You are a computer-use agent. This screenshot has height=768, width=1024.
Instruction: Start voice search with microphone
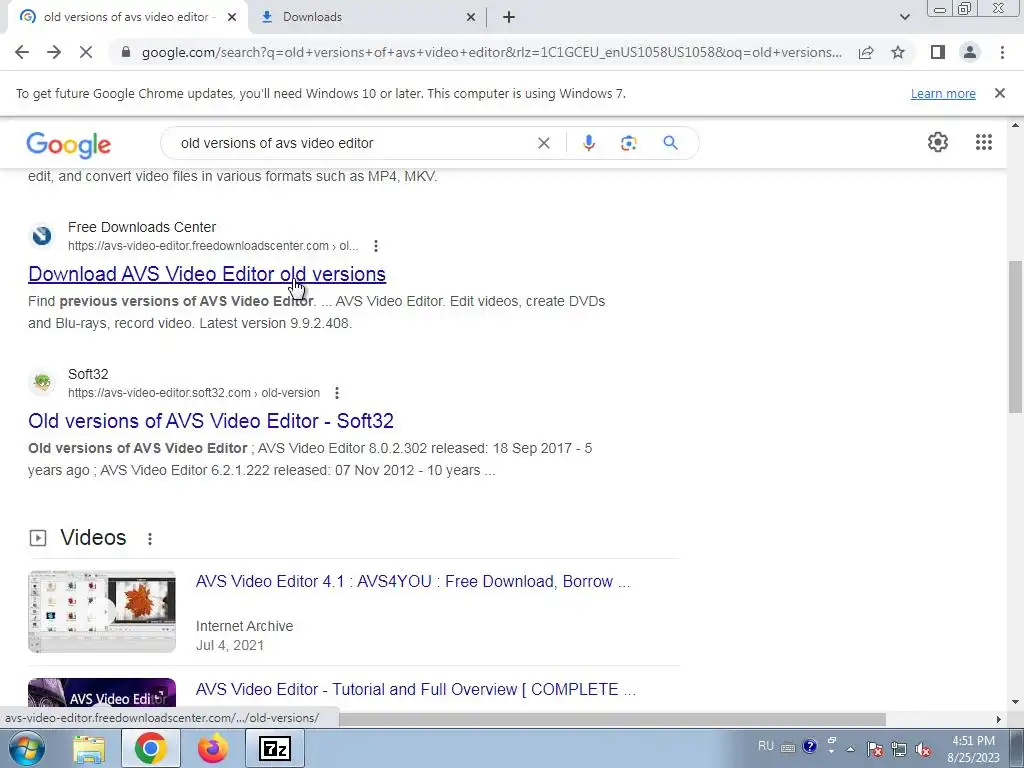click(x=588, y=143)
